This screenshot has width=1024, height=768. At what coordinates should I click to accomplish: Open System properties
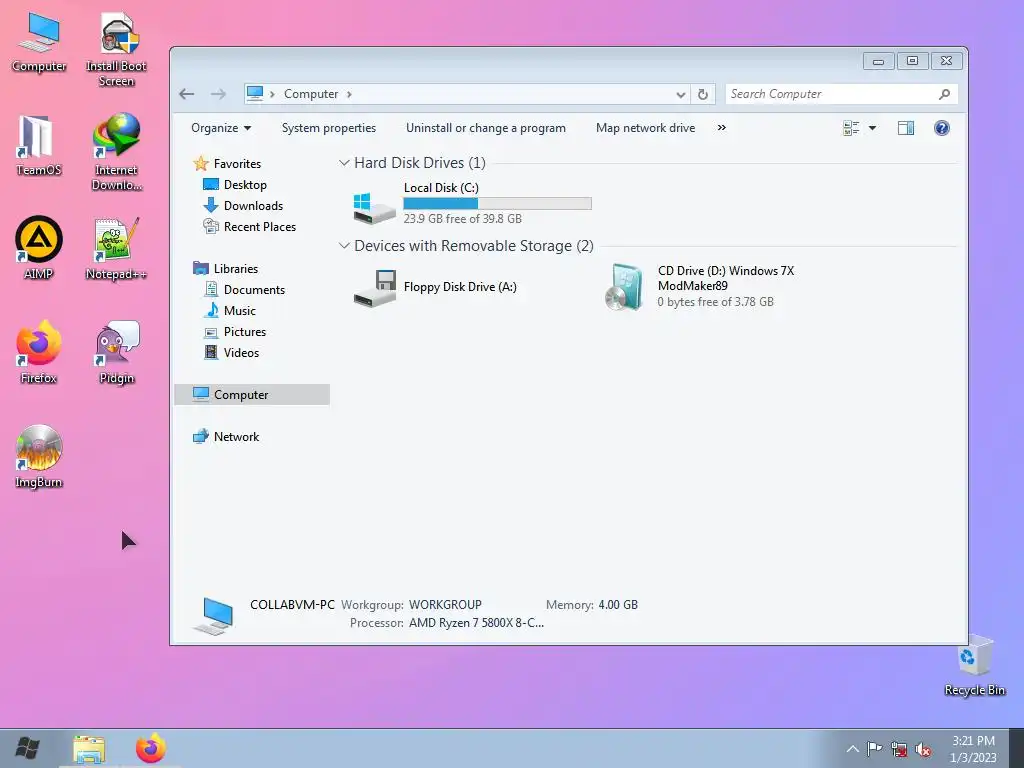click(328, 128)
